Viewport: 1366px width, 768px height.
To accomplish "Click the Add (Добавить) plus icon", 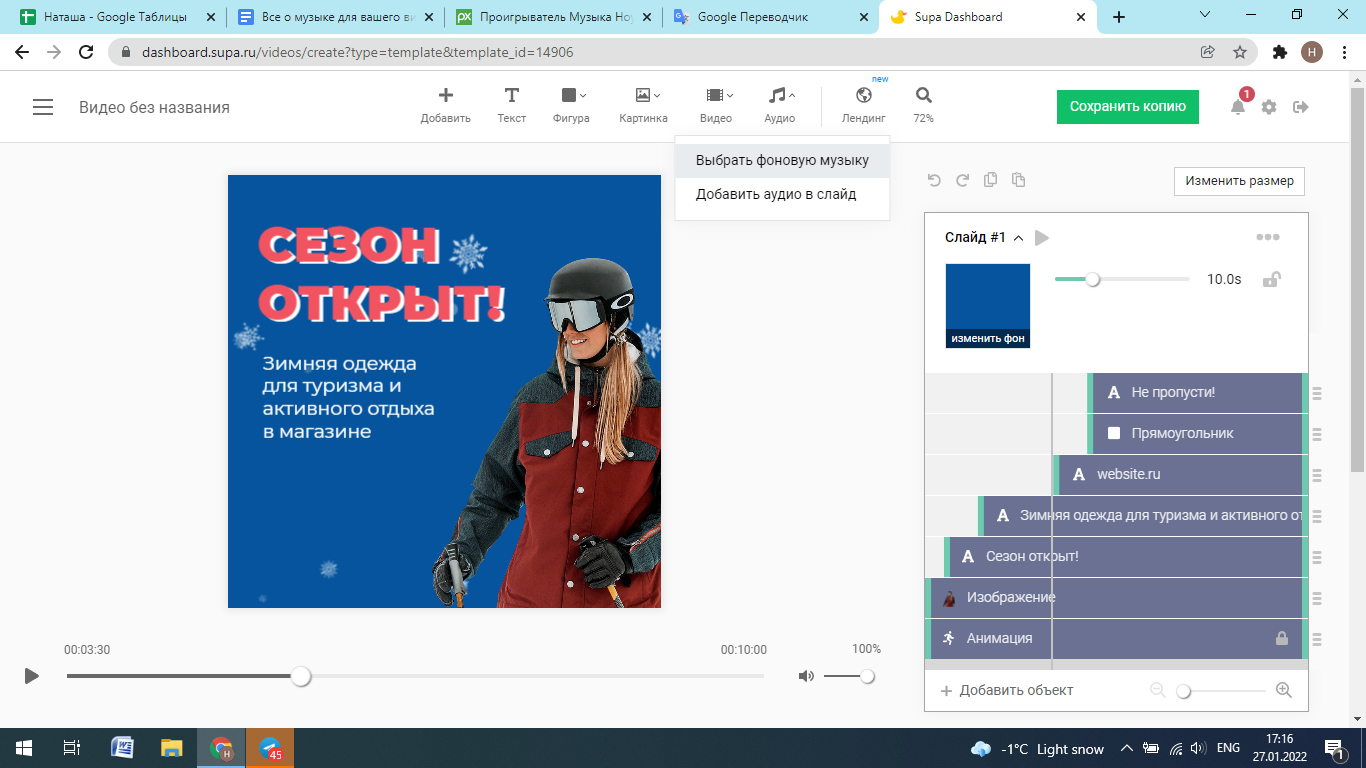I will [445, 96].
